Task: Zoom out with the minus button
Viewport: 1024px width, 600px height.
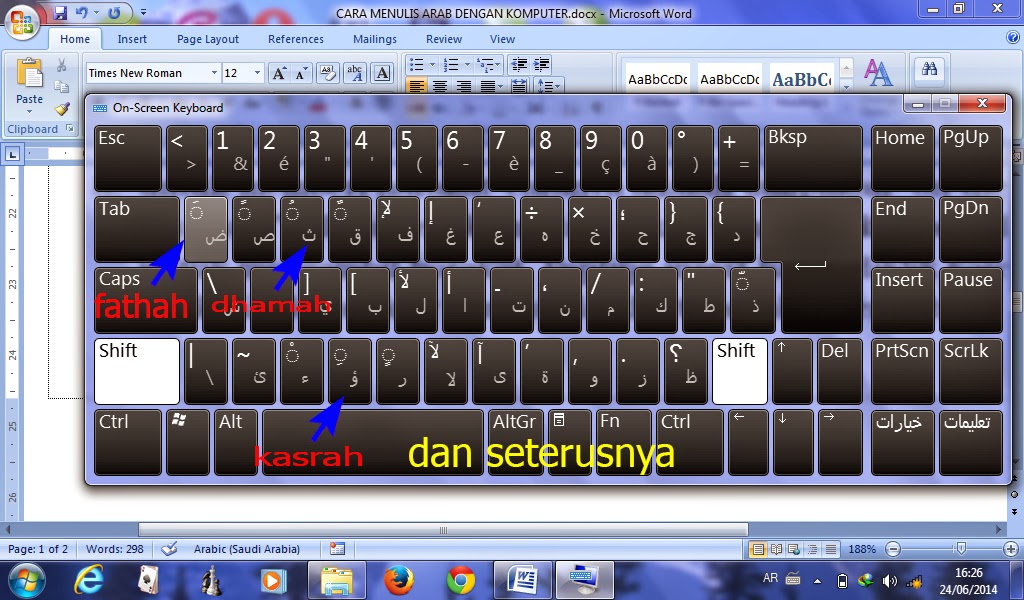Action: 893,549
